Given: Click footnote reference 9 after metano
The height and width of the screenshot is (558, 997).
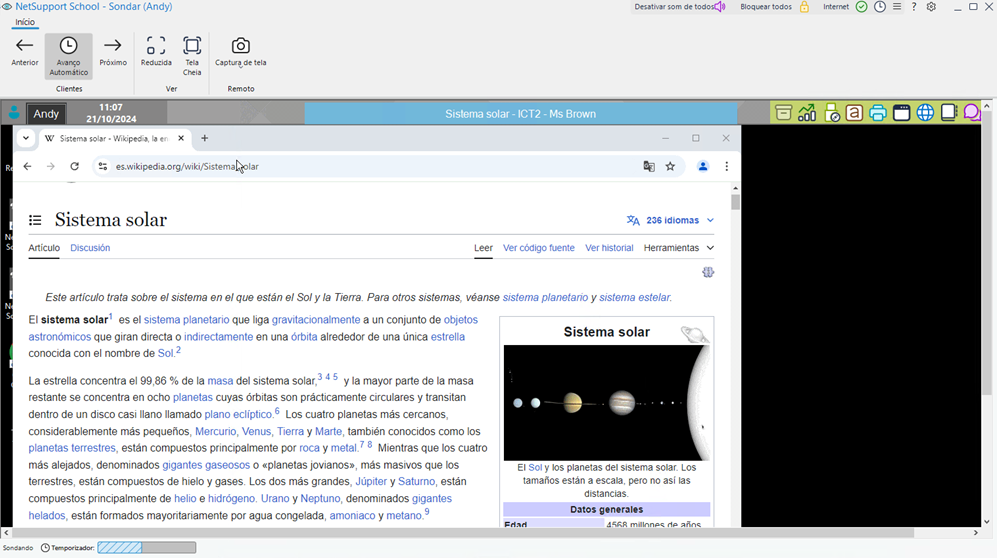Looking at the screenshot, I should [x=427, y=512].
